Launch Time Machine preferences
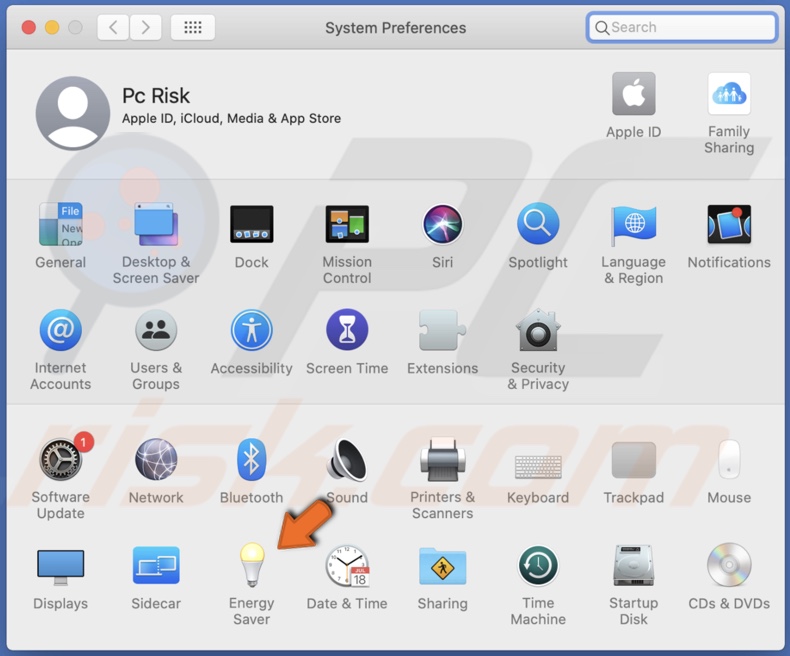 coord(538,568)
